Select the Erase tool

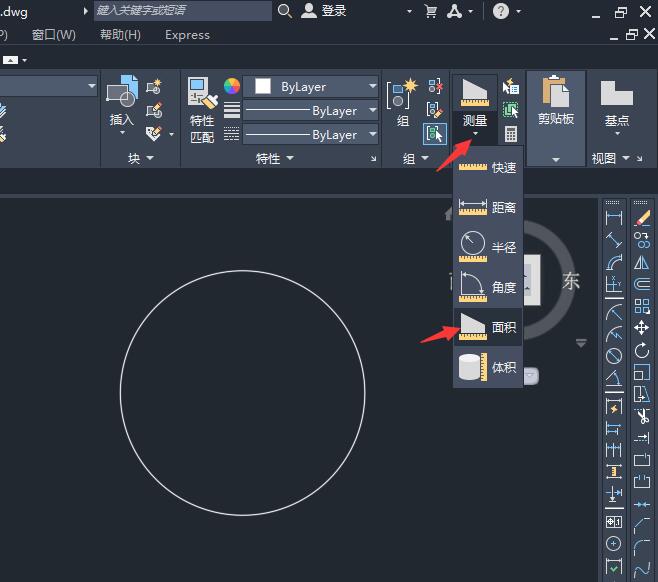(x=642, y=218)
